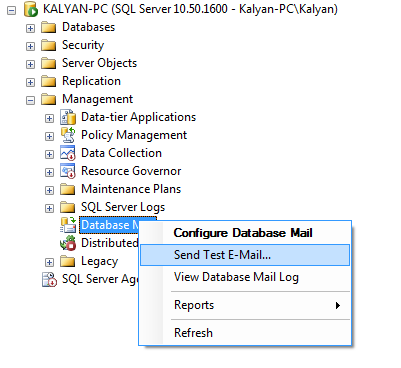Click the KALYAN-PC server icon

(x=31, y=9)
